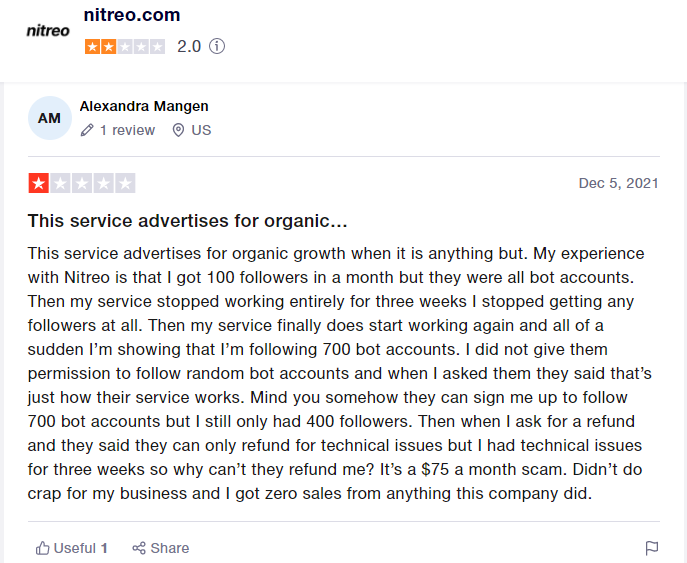Click the red one-star review rating
The image size is (687, 563).
point(82,183)
